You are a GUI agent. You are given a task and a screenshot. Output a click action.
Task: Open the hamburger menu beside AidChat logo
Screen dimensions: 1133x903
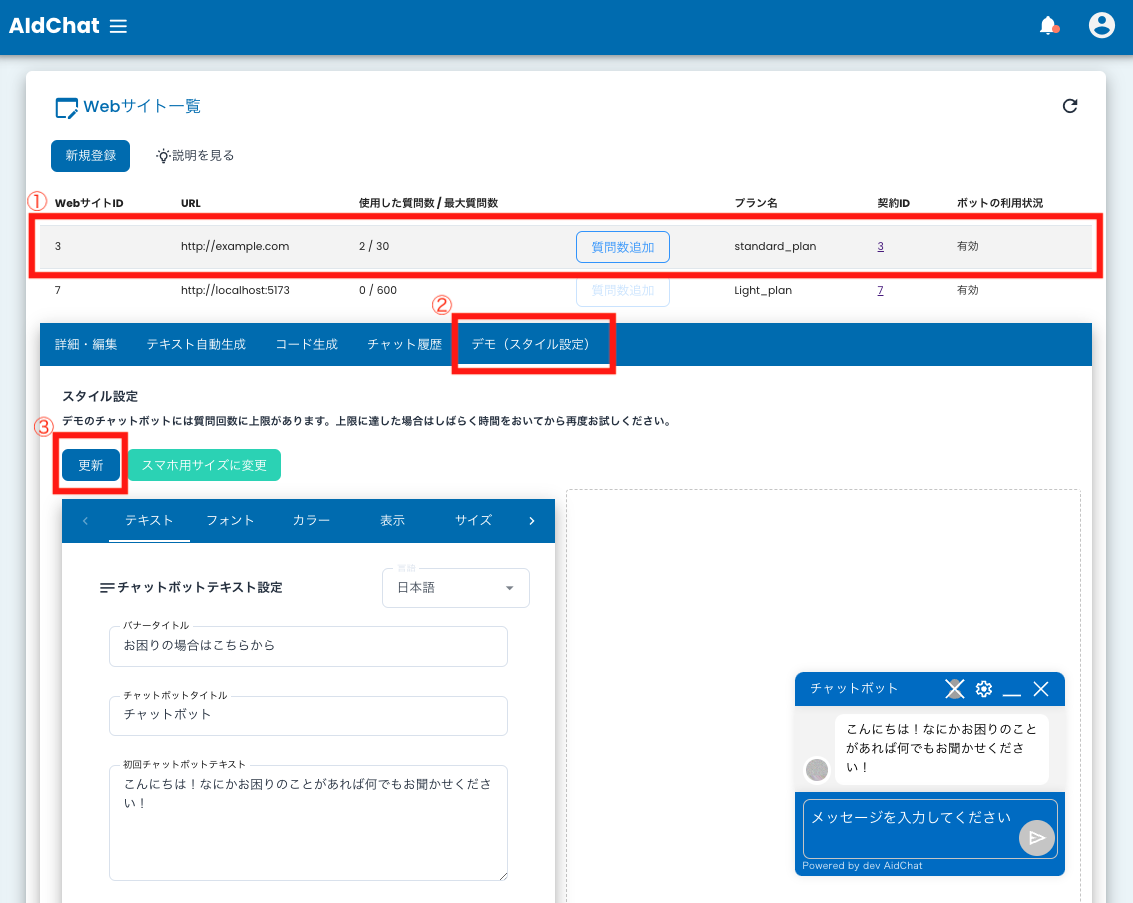pyautogui.click(x=118, y=26)
